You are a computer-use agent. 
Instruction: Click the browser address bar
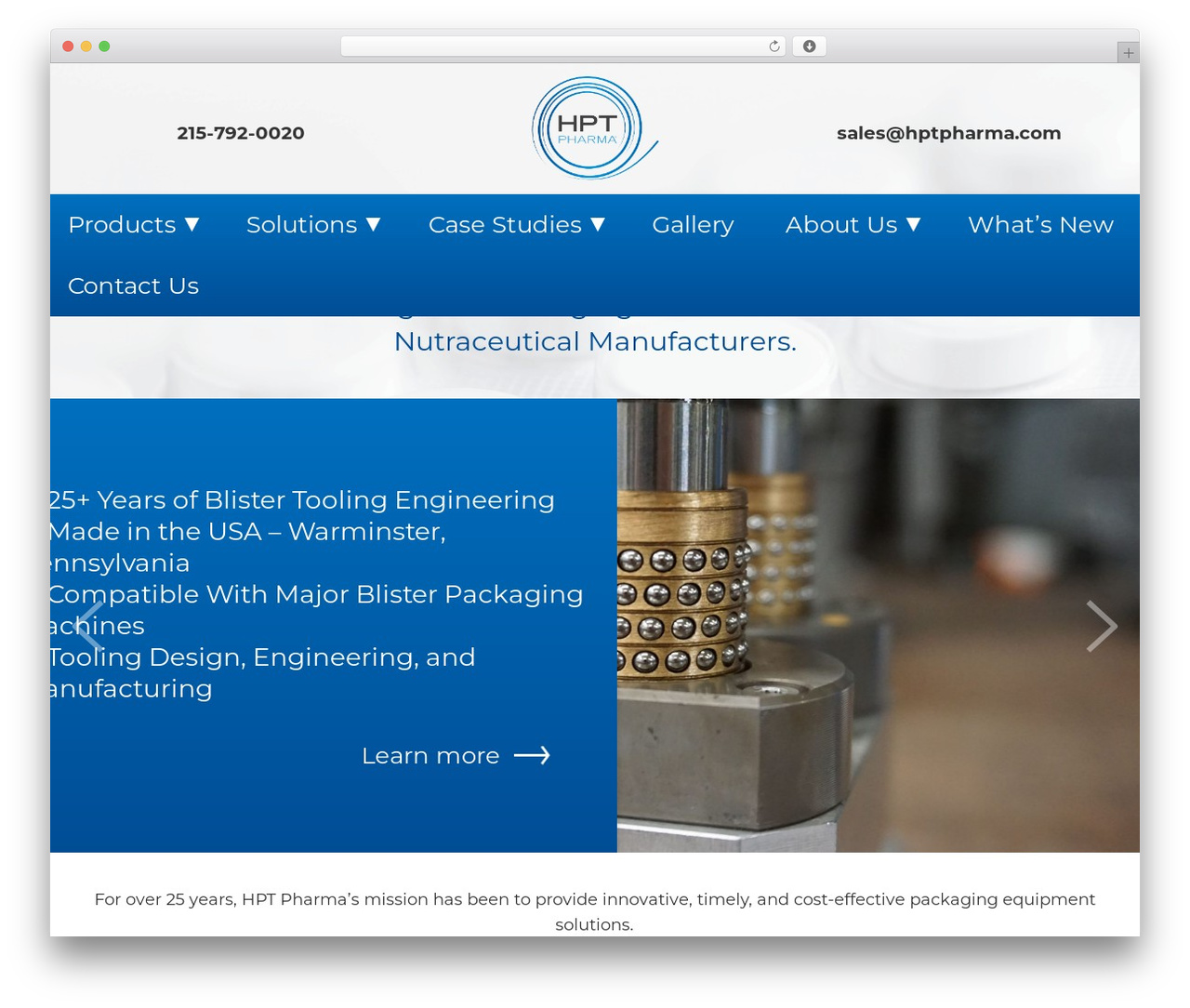(x=563, y=46)
